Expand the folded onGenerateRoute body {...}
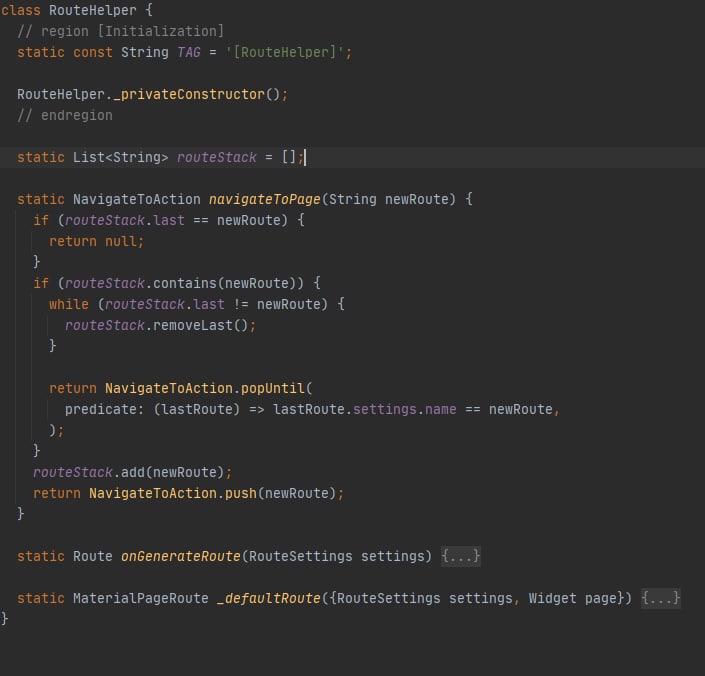Viewport: 705px width, 676px height. (460, 556)
